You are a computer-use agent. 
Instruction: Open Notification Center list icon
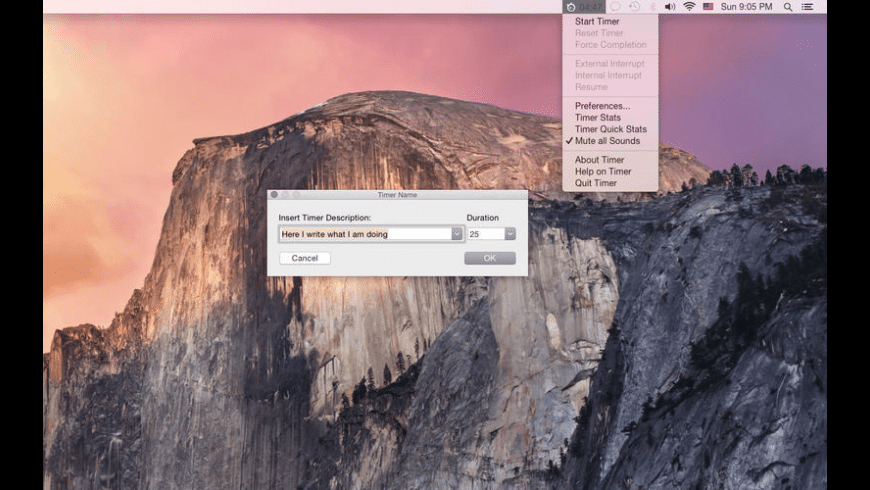807,7
